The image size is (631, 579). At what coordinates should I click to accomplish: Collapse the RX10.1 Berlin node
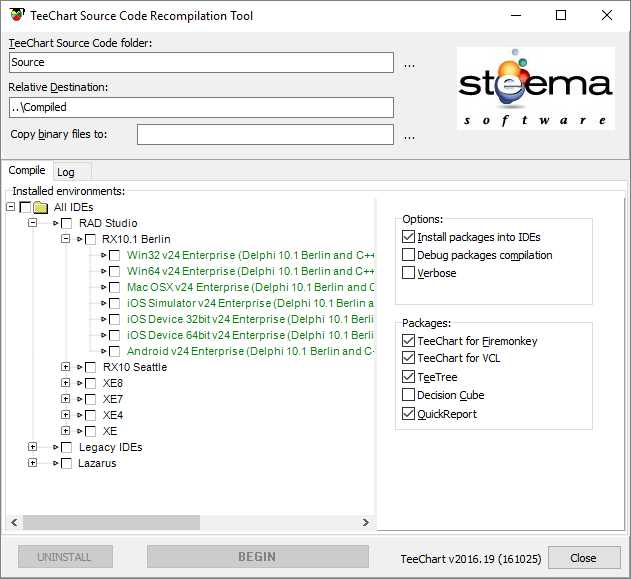click(65, 239)
